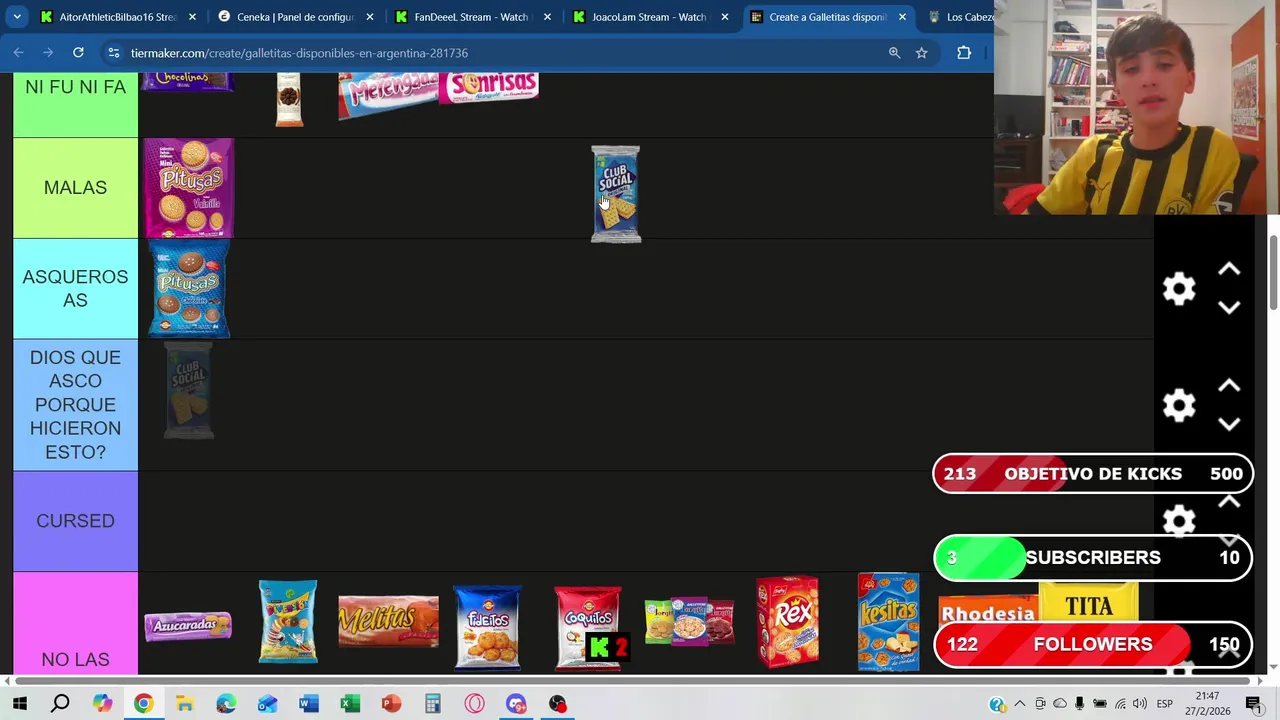Pick the Fideitos snack image

[x=488, y=626]
